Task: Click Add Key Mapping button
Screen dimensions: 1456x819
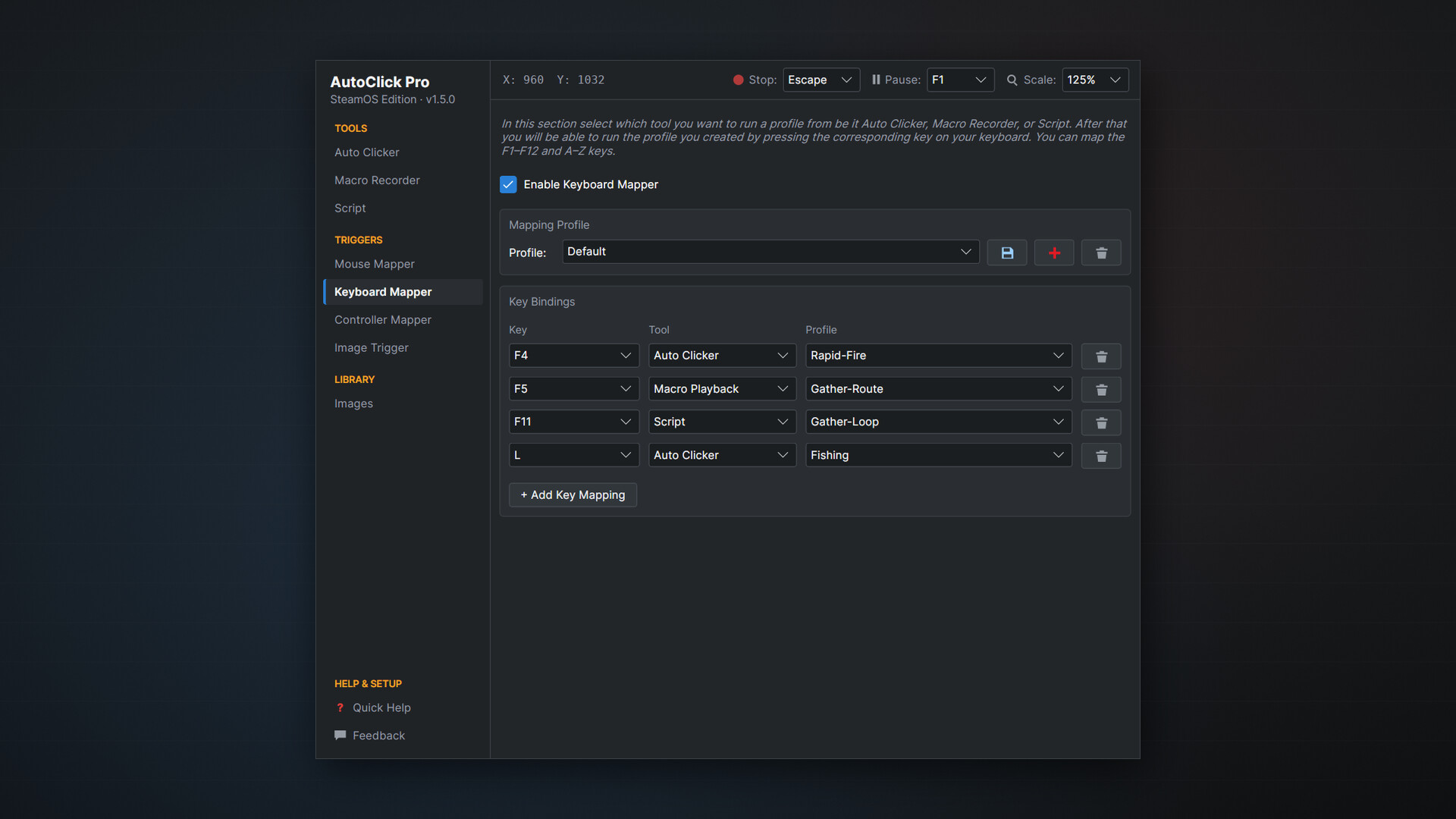Action: (573, 495)
